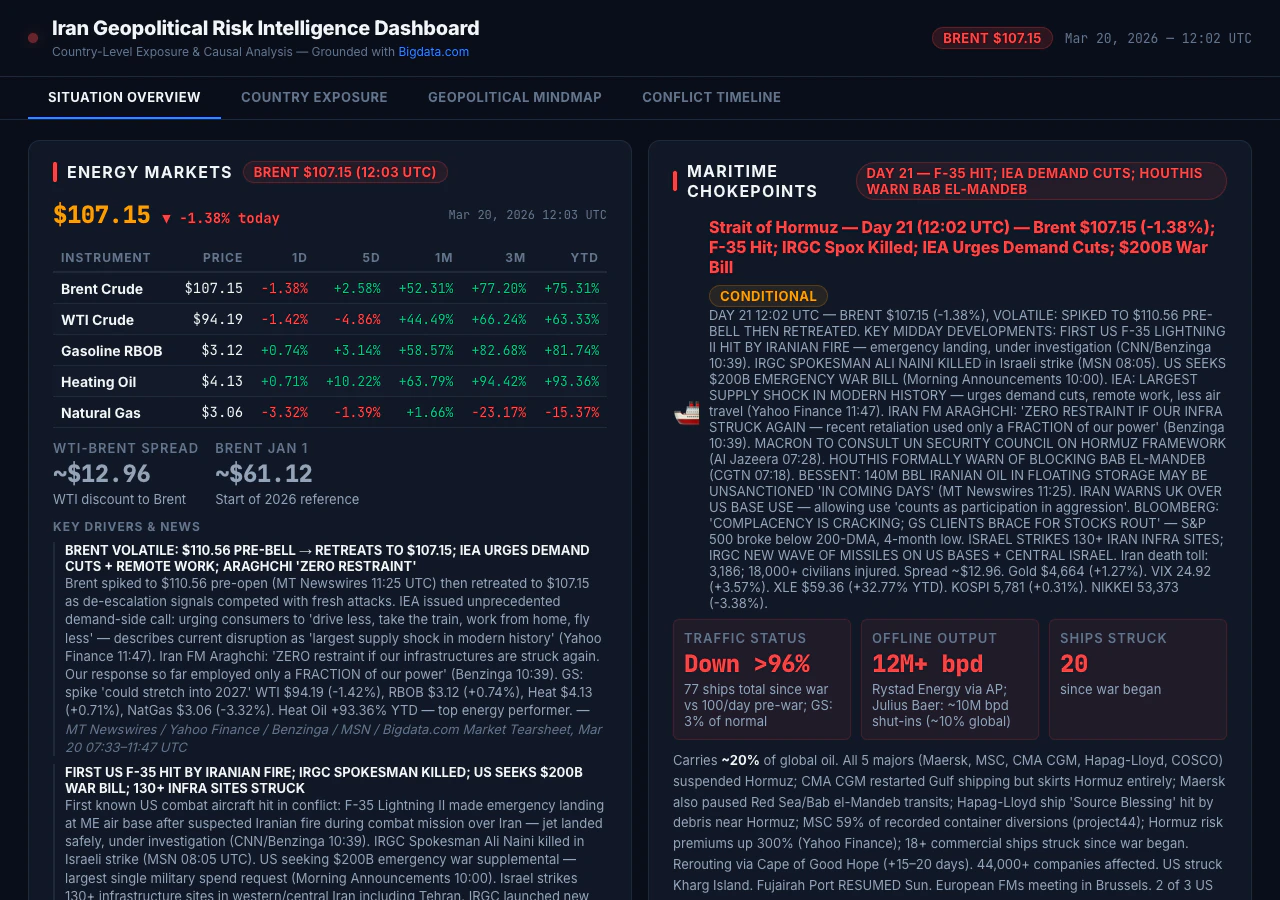Image resolution: width=1280 pixels, height=900 pixels.
Task: Click the red accent bar beside ENERGY MARKETS
Action: tap(55, 172)
